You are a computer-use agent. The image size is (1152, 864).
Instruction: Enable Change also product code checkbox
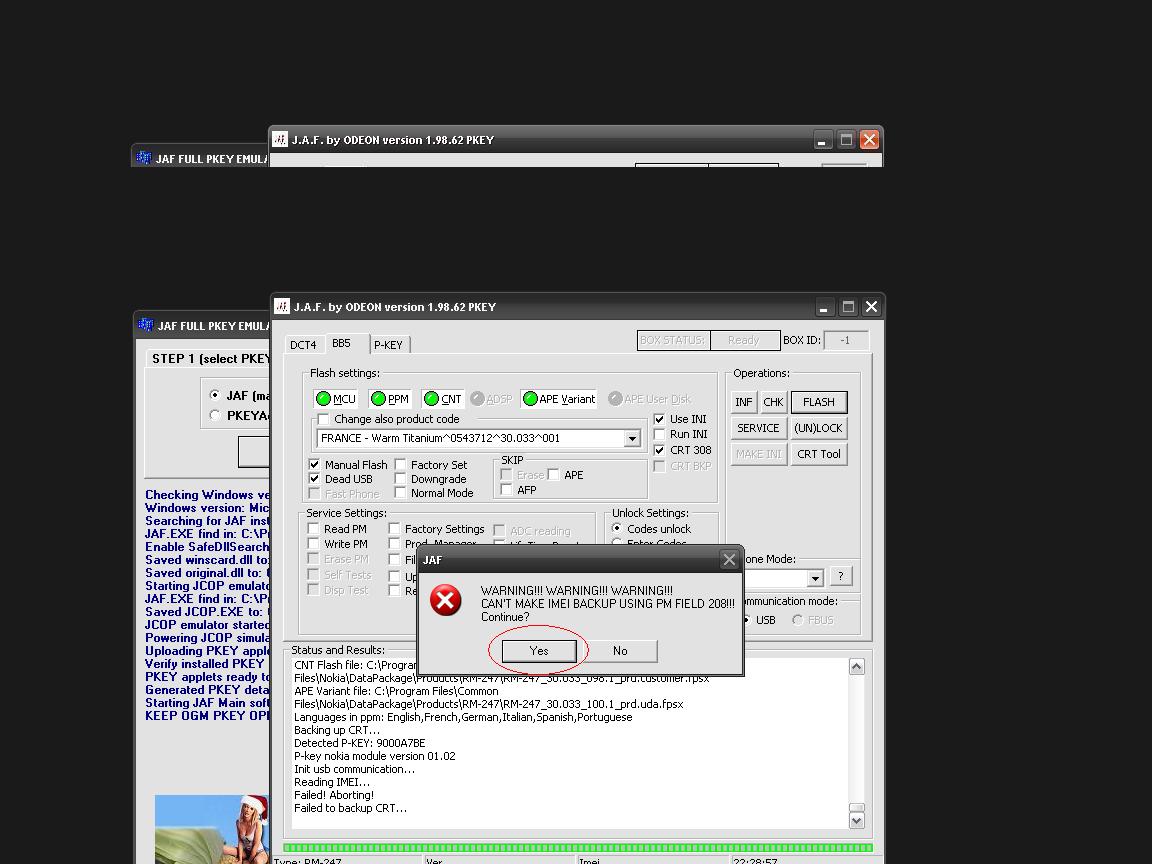pos(323,419)
